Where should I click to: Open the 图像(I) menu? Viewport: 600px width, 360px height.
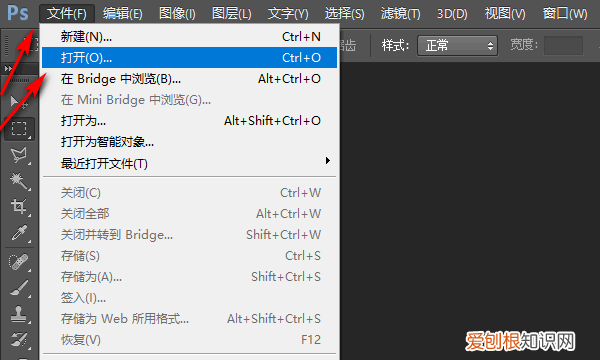pos(177,14)
